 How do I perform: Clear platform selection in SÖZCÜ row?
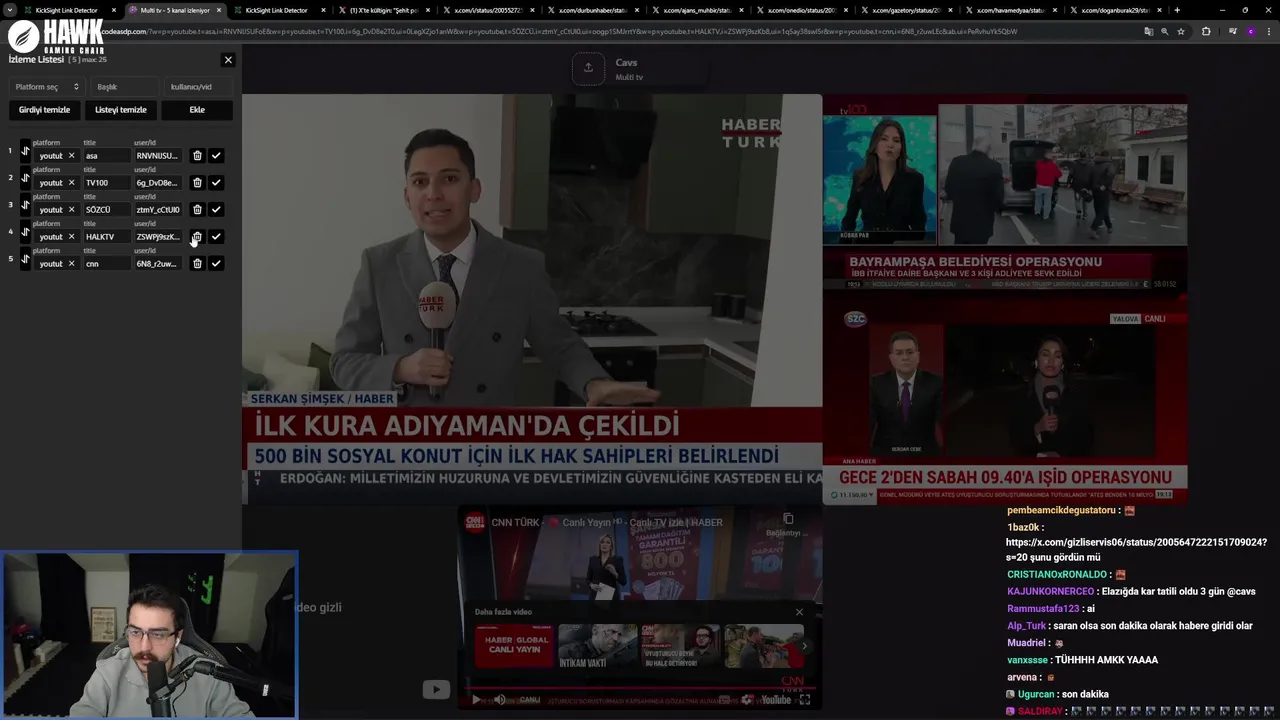pyautogui.click(x=71, y=209)
